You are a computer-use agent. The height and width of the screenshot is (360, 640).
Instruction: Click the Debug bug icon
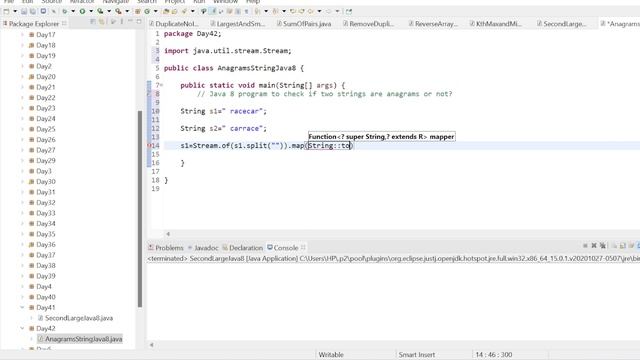pyautogui.click(x=65, y=11)
